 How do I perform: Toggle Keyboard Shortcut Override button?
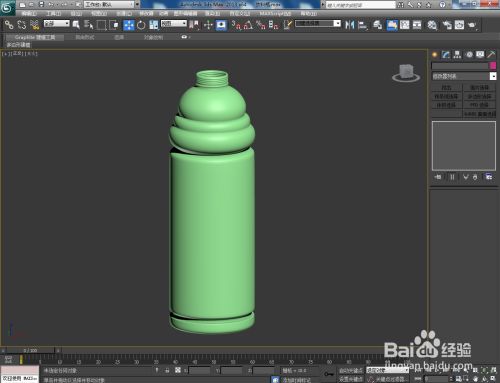(x=221, y=25)
